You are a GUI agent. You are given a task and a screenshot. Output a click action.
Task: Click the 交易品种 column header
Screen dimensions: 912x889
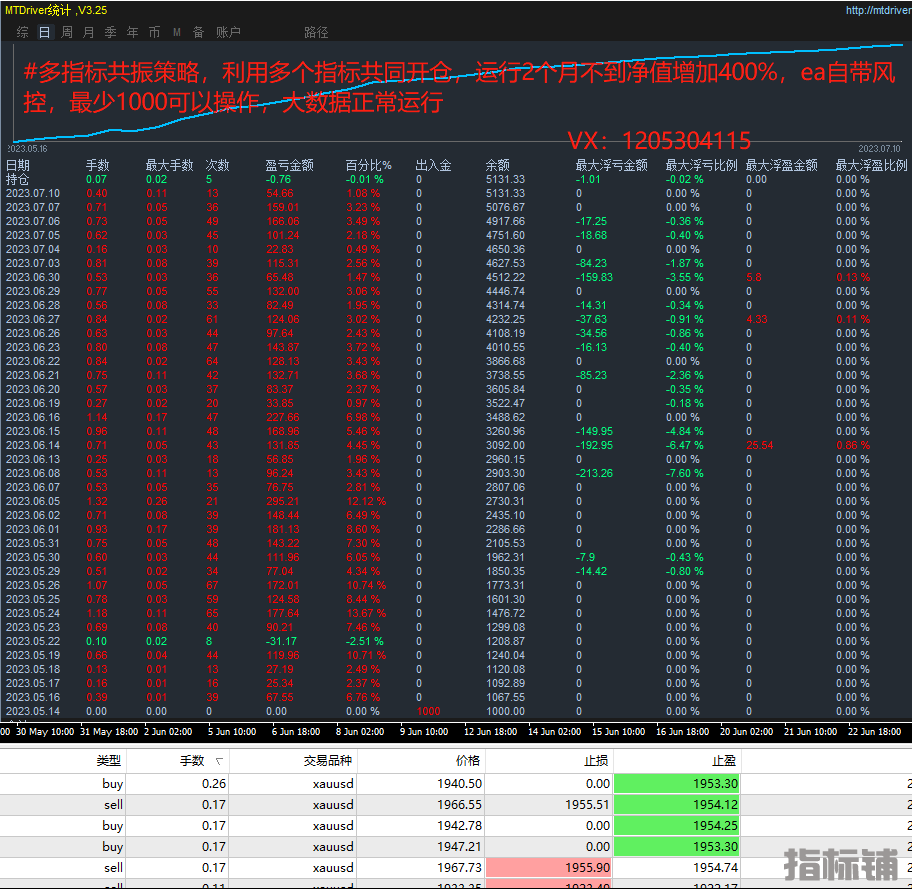[x=329, y=761]
